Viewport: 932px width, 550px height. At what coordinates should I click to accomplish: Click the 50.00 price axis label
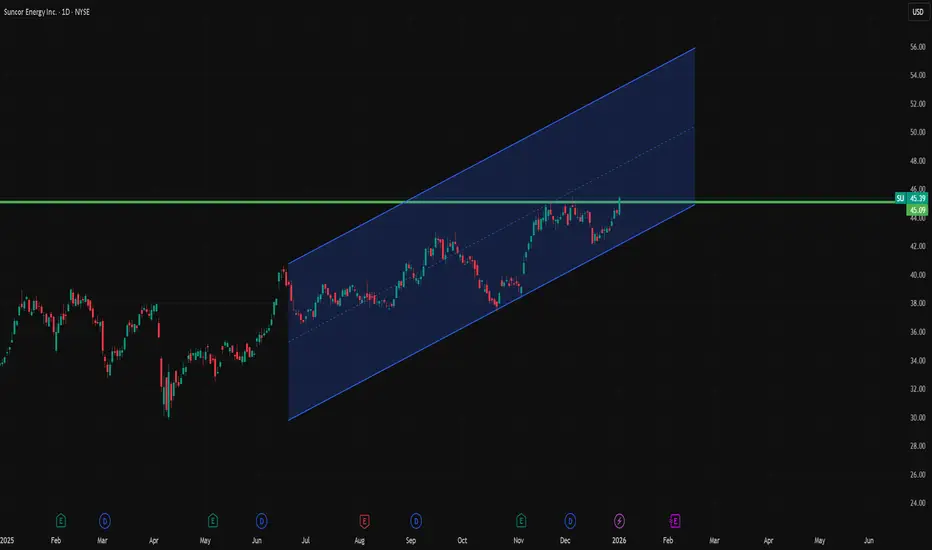pyautogui.click(x=918, y=133)
